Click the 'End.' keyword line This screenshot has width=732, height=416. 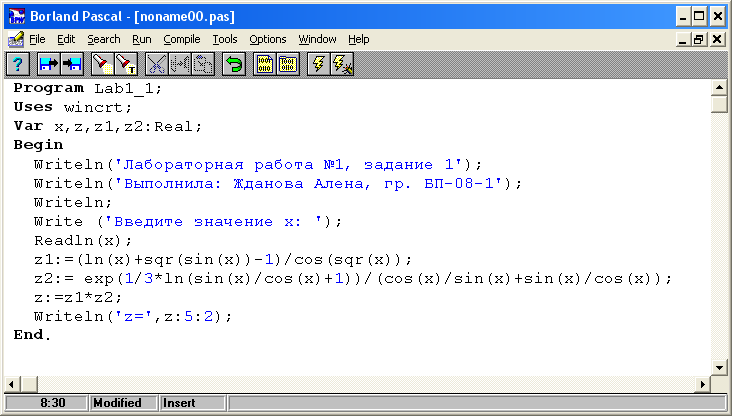32,335
